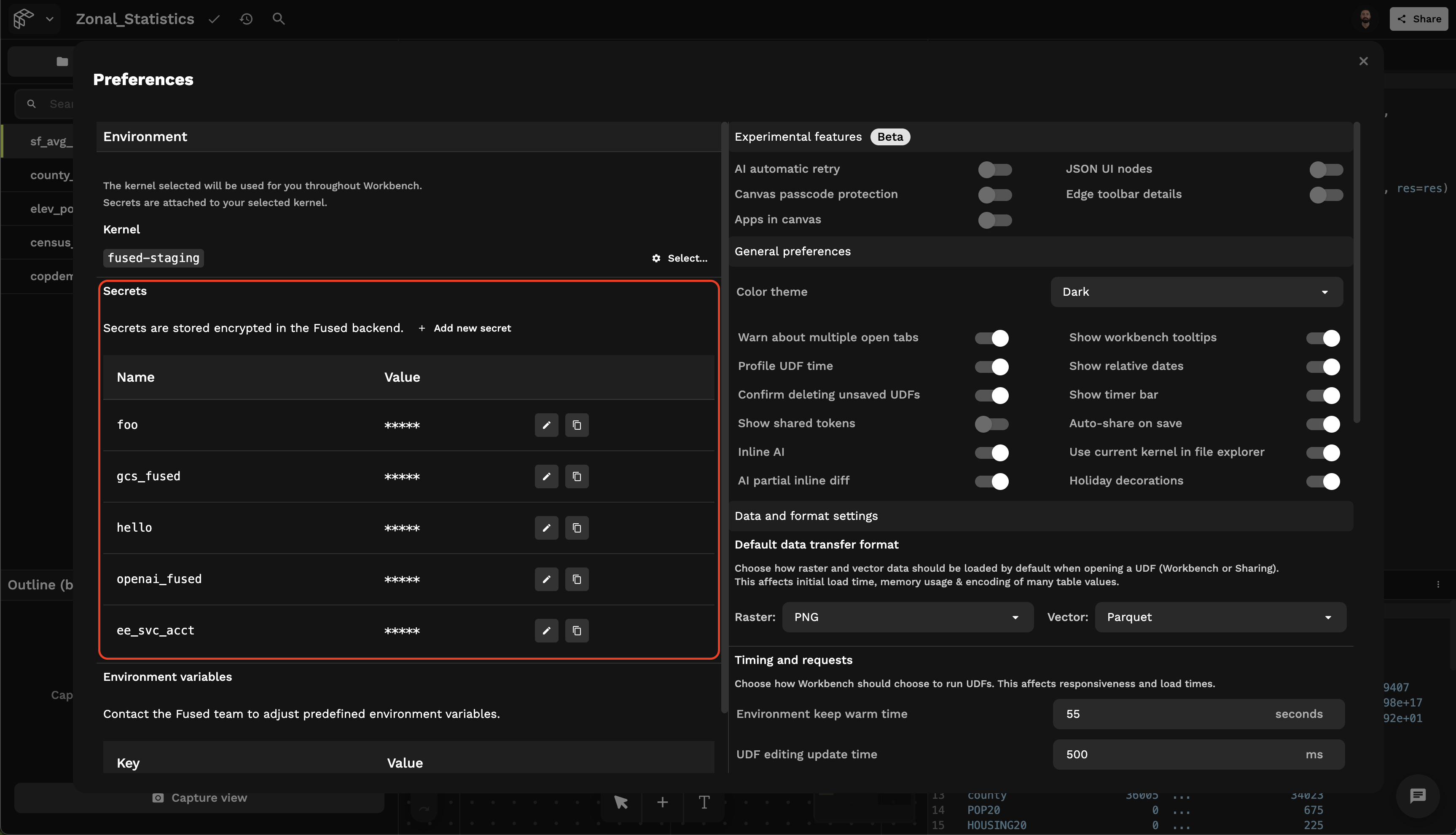Click the user avatar icon
The image size is (1456, 835).
click(1365, 19)
